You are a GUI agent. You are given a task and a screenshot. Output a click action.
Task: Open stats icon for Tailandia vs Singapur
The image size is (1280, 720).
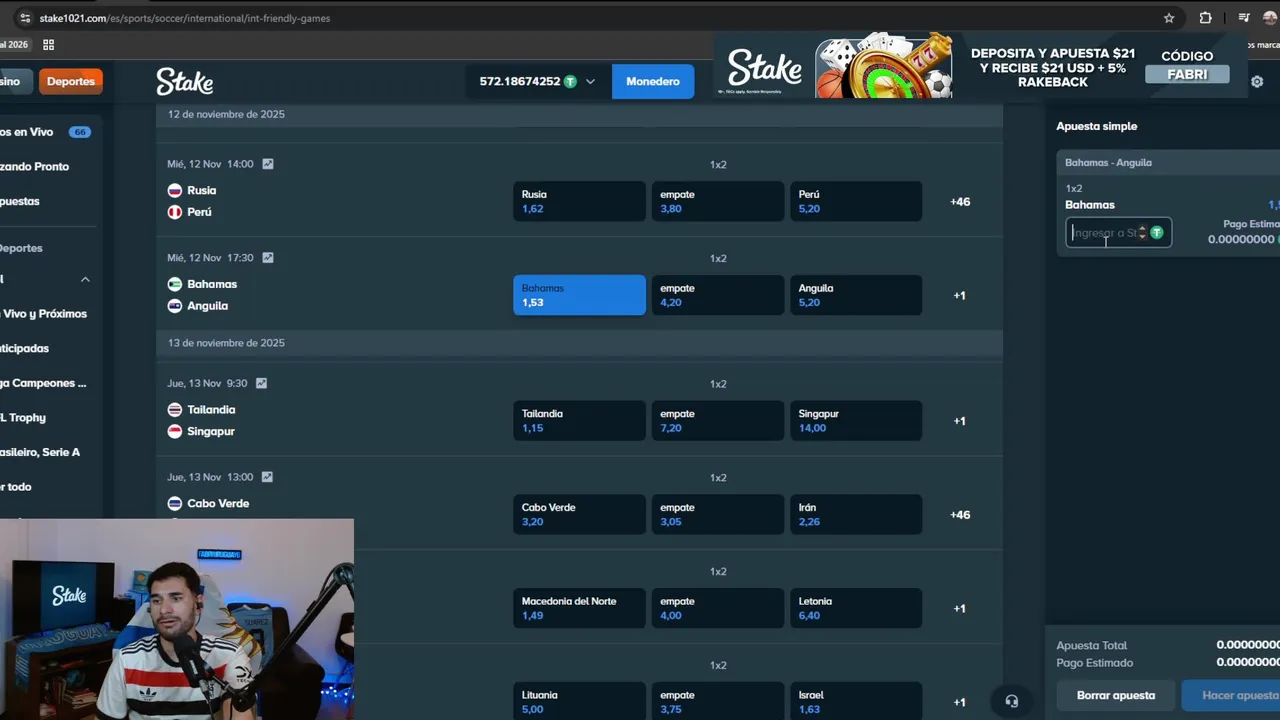pyautogui.click(x=261, y=383)
